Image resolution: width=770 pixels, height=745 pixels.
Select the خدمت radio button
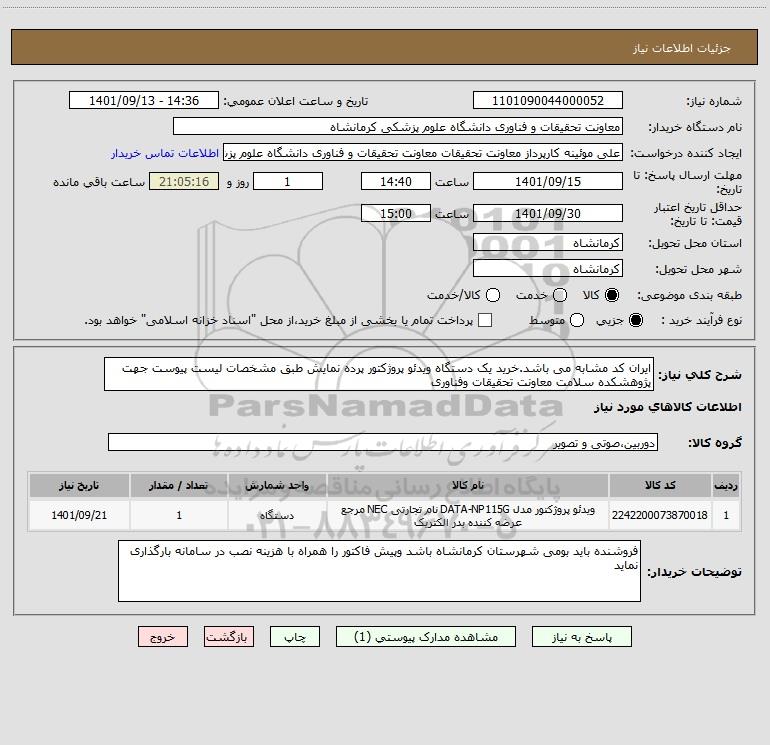tap(560, 295)
